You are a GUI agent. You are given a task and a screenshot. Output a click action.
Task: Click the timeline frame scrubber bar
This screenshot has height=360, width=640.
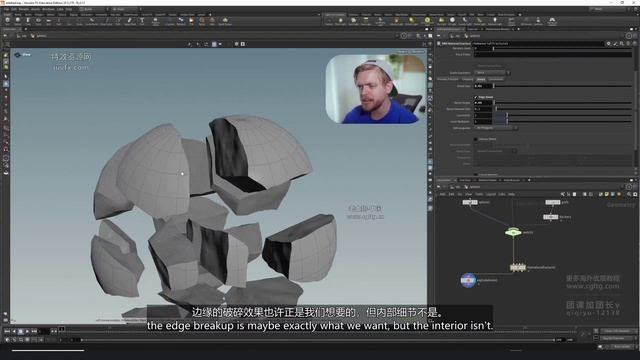[x=320, y=331]
